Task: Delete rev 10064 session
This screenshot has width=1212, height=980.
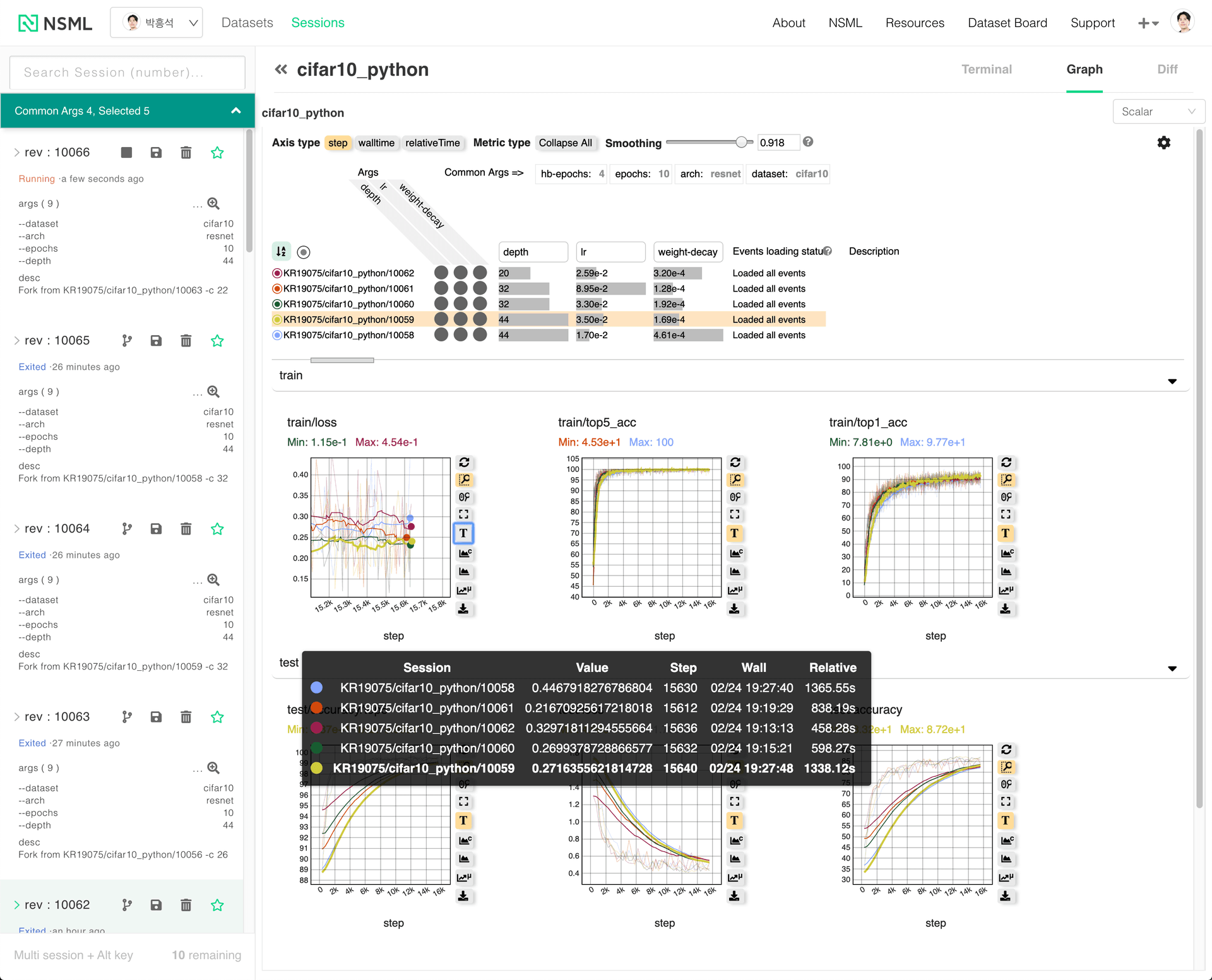Action: click(x=186, y=529)
